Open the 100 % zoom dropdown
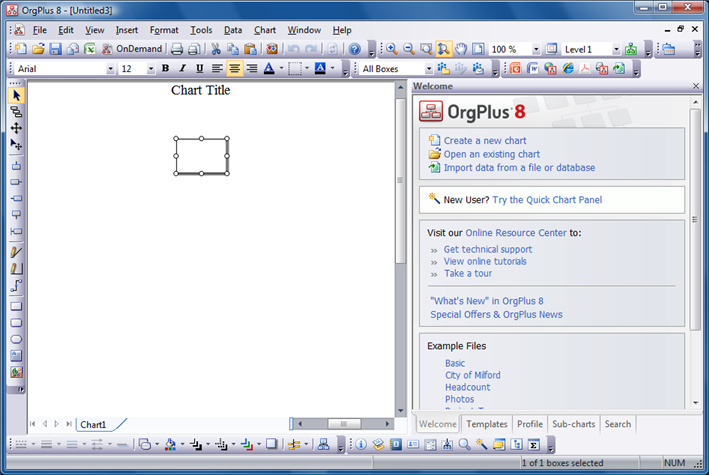Image resolution: width=709 pixels, height=475 pixels. (536, 49)
